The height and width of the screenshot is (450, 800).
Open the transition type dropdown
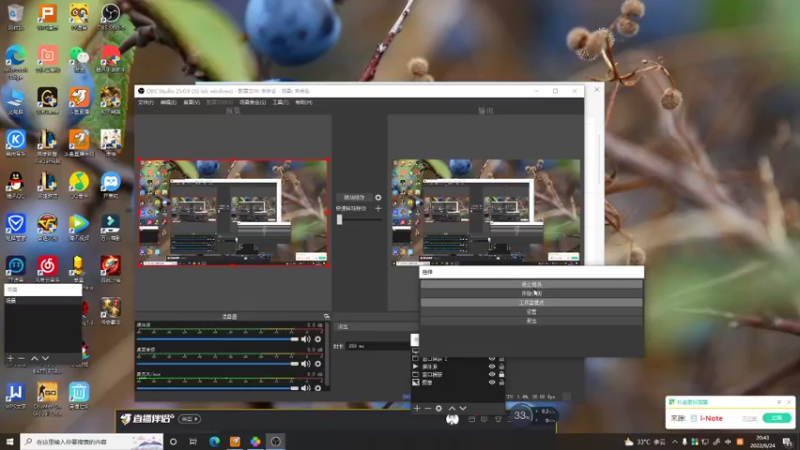(376, 327)
